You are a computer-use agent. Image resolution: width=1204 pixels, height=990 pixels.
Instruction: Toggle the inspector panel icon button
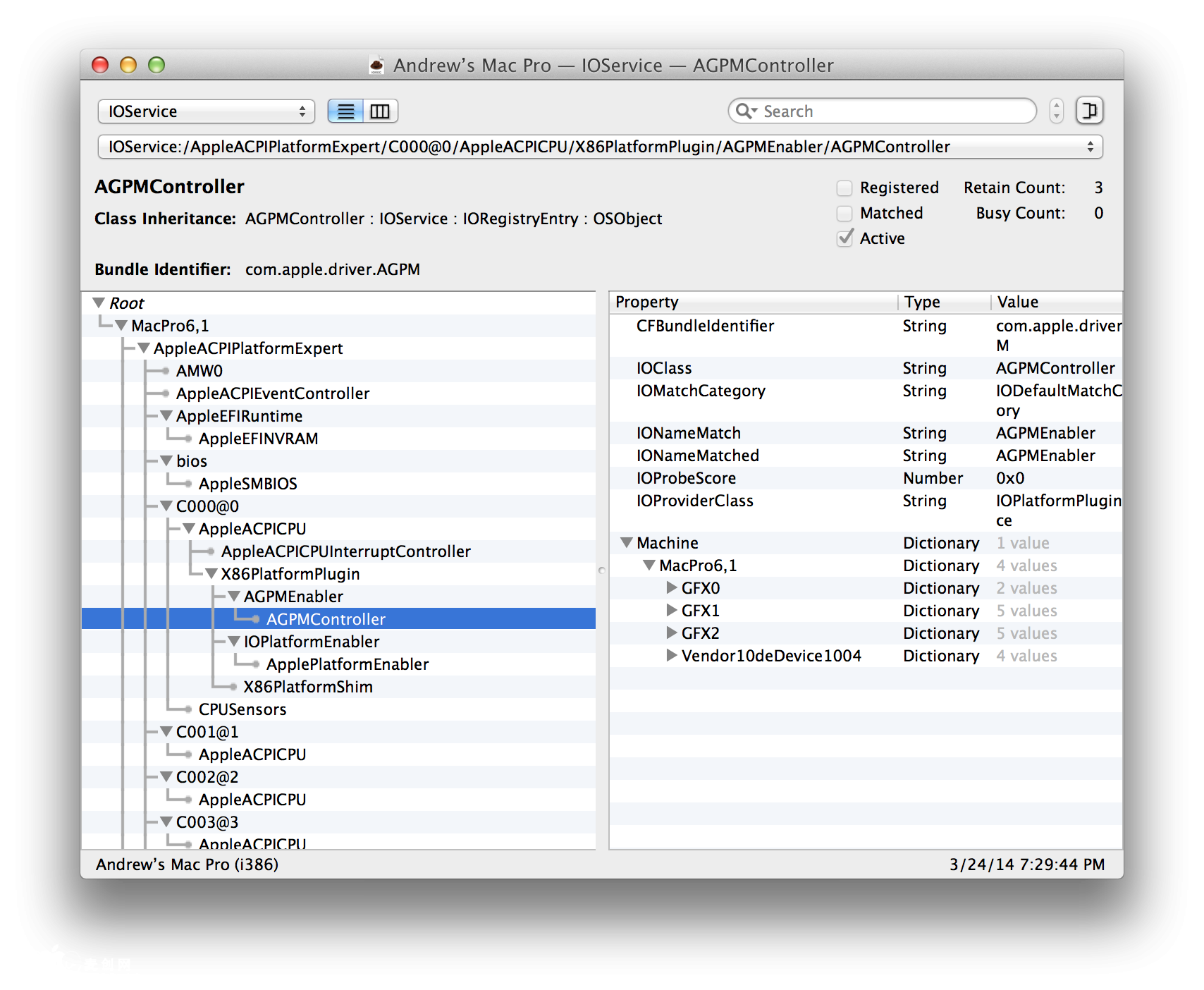pos(1089,111)
